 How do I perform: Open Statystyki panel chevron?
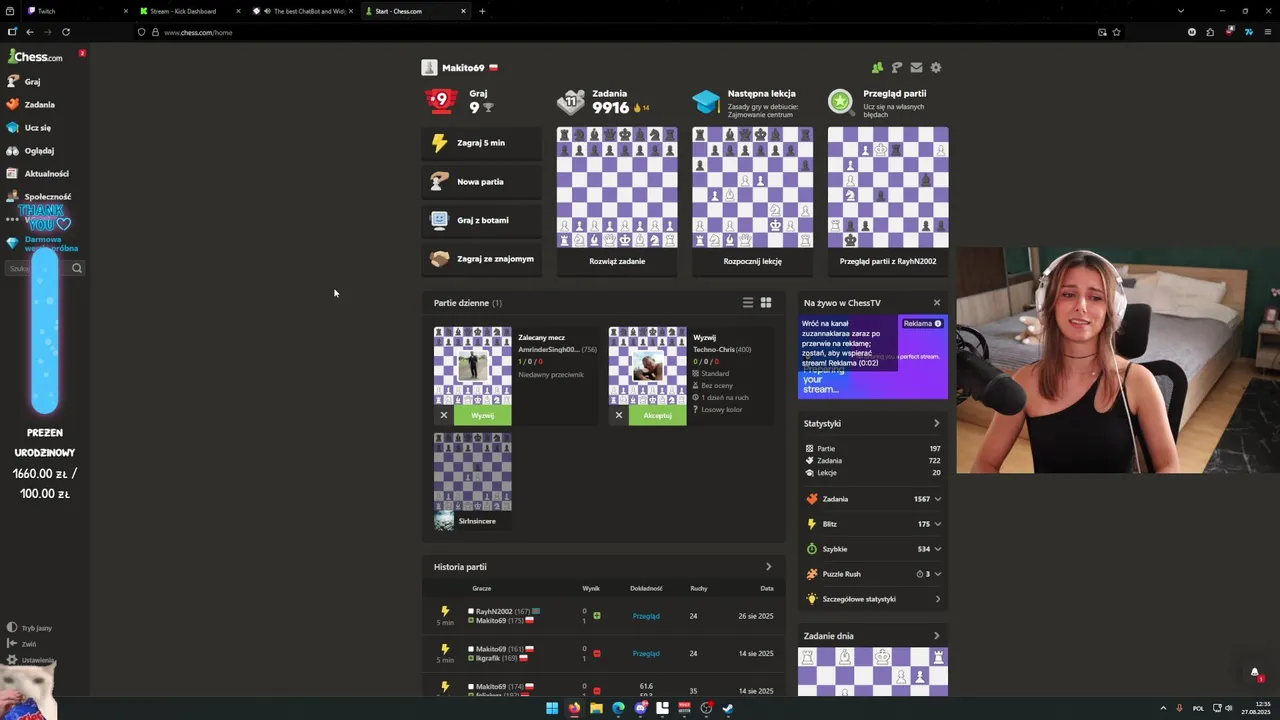pyautogui.click(x=937, y=423)
